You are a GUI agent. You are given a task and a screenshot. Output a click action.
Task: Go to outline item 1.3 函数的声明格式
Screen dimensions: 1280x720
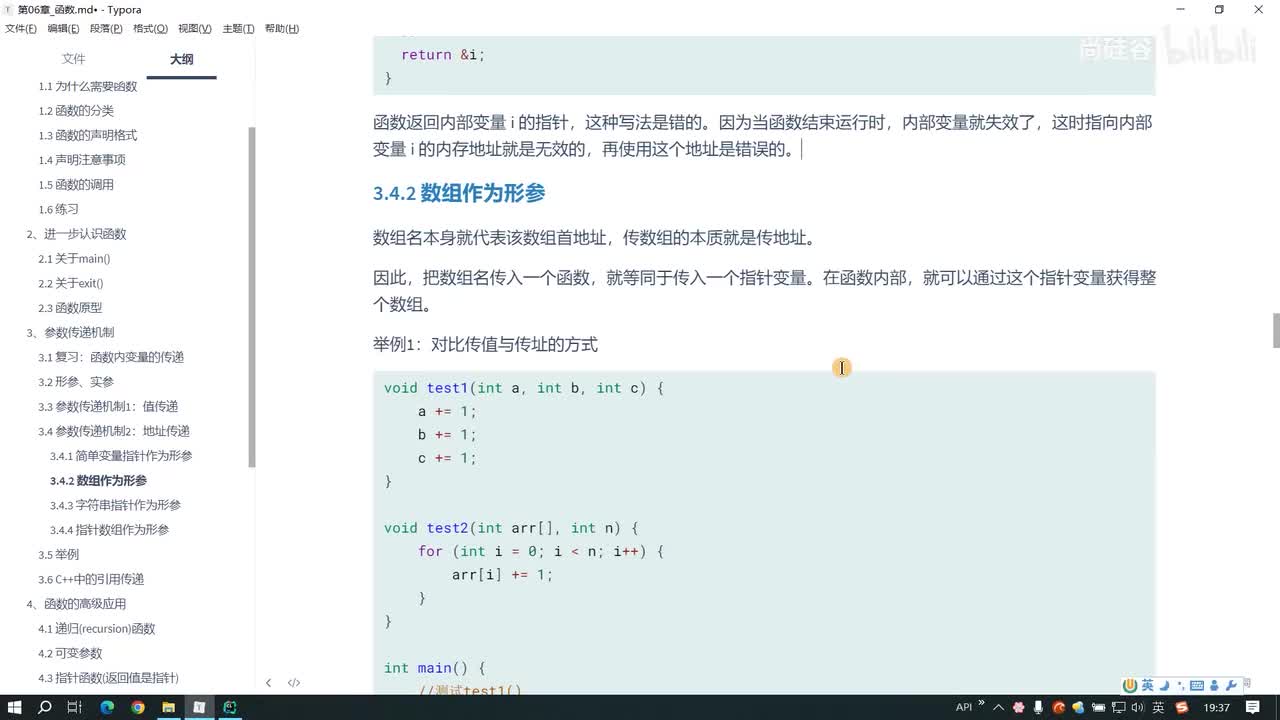pos(88,136)
